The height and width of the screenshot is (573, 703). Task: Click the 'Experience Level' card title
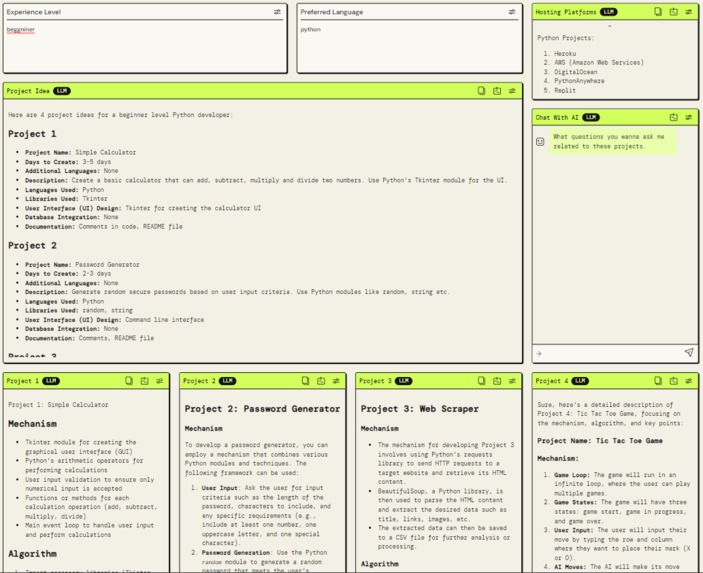pyautogui.click(x=34, y=12)
